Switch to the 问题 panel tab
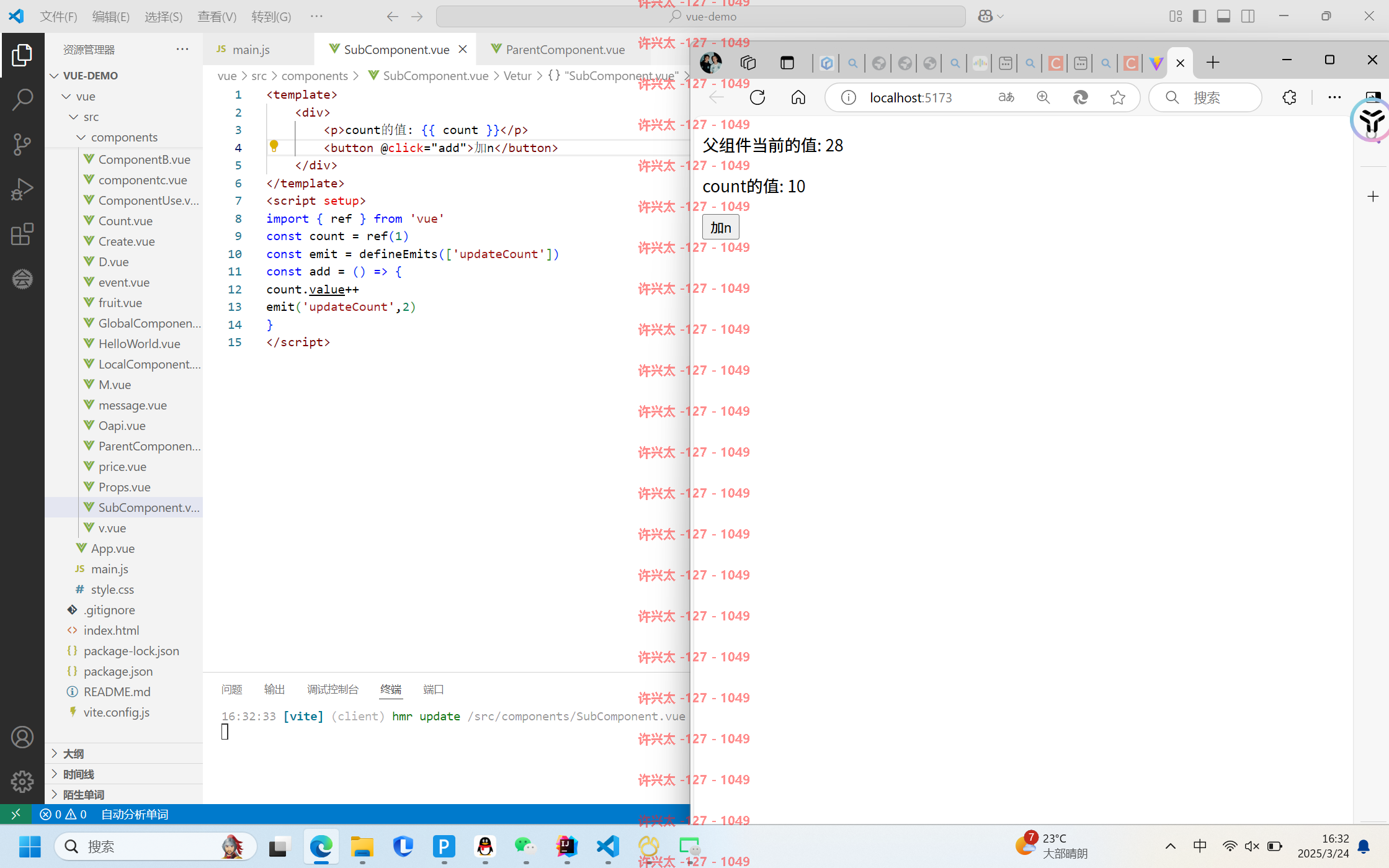1389x868 pixels. click(x=232, y=689)
